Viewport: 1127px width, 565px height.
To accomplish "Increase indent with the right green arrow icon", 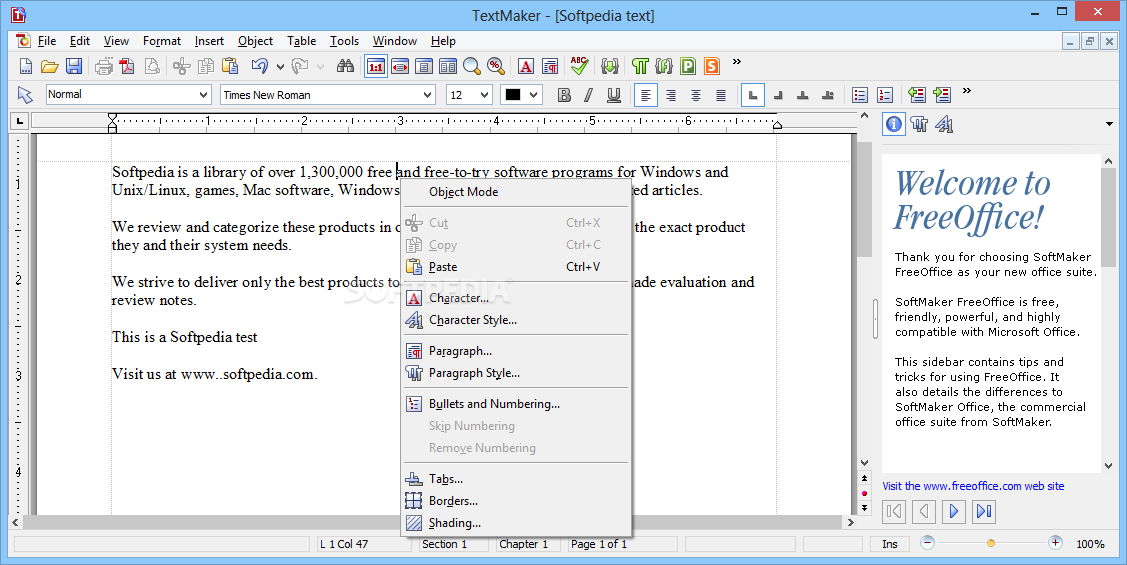I will 942,94.
